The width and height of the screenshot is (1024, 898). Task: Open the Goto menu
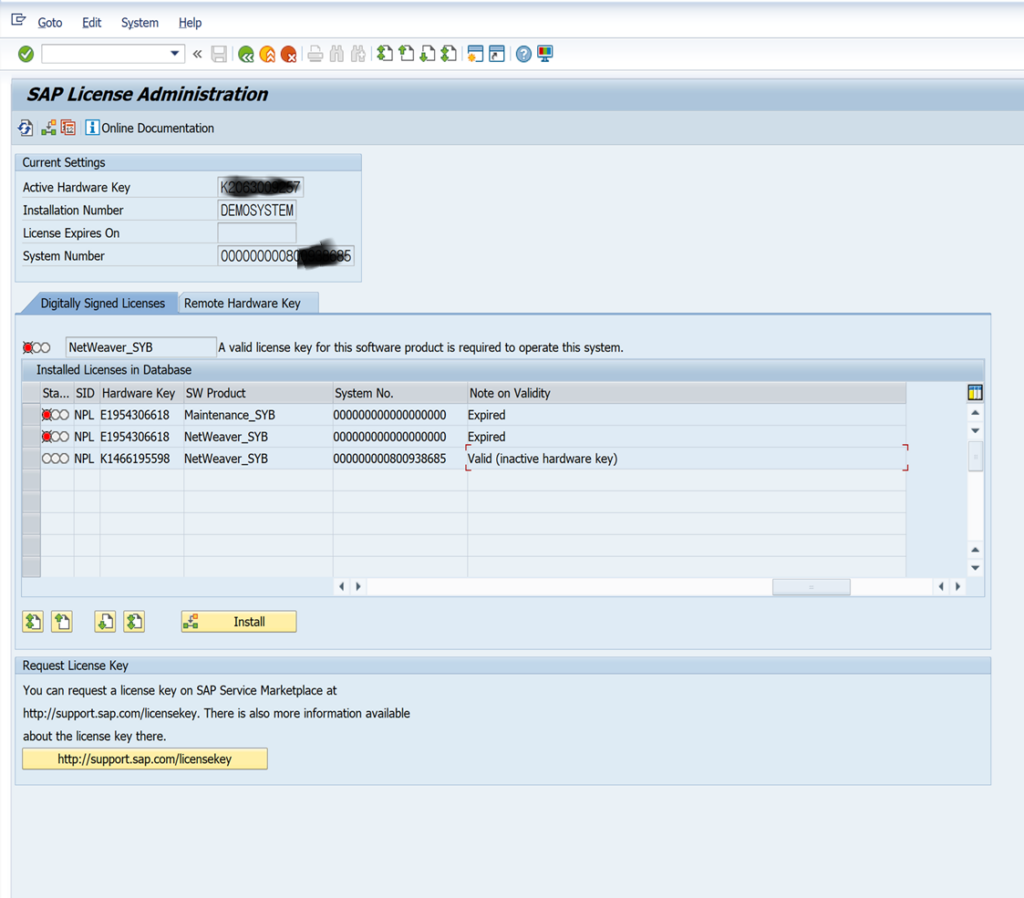point(50,22)
